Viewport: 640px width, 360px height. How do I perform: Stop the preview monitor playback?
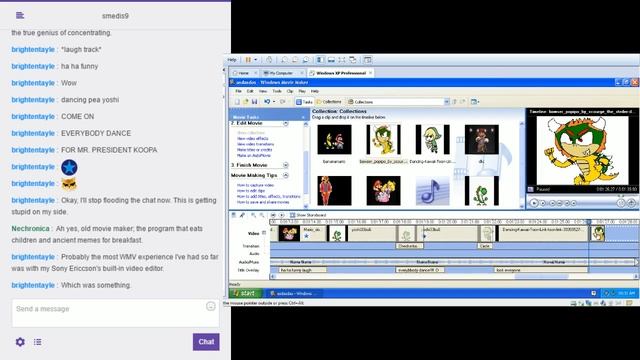(543, 203)
